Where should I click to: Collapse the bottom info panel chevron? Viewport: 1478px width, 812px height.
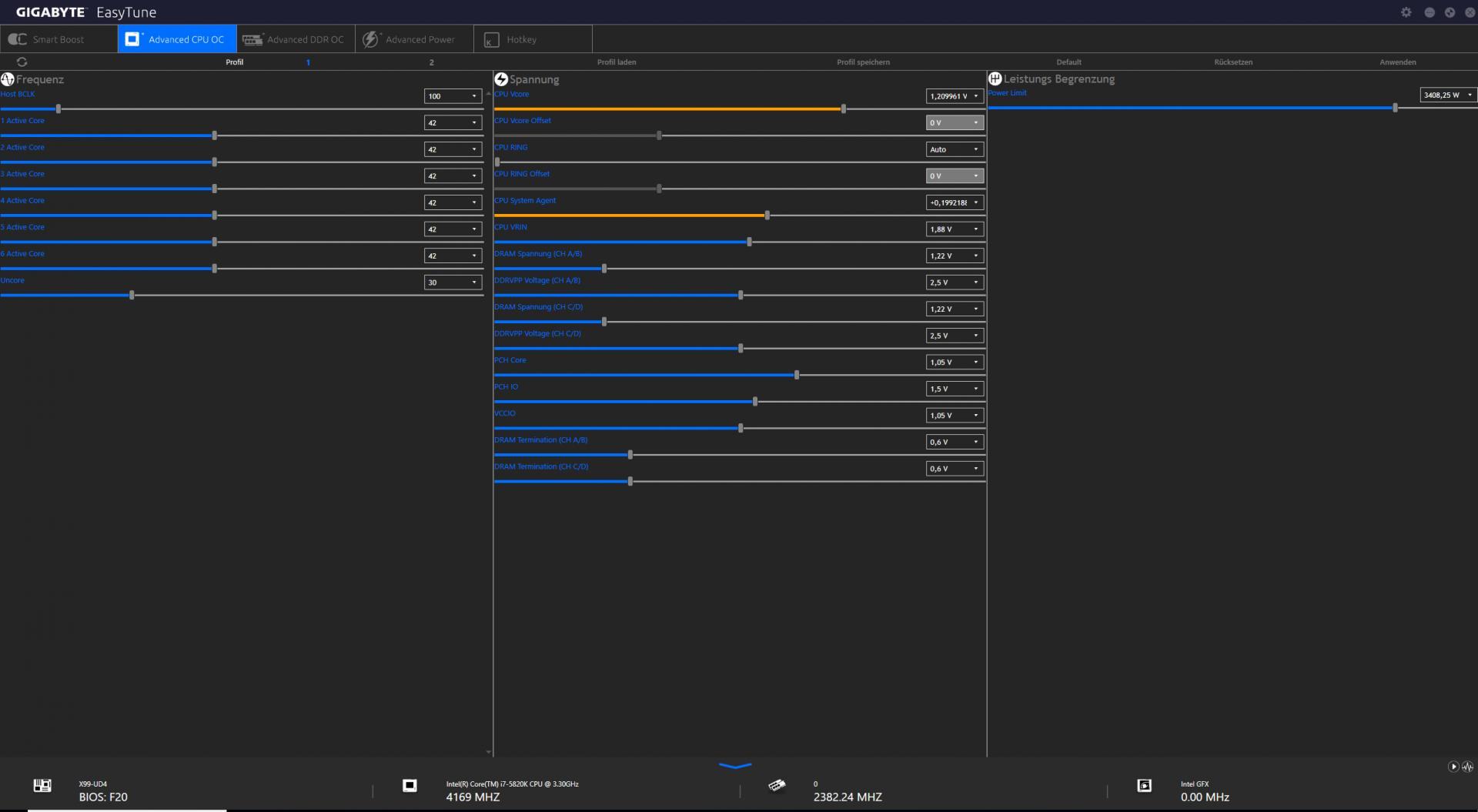[734, 766]
